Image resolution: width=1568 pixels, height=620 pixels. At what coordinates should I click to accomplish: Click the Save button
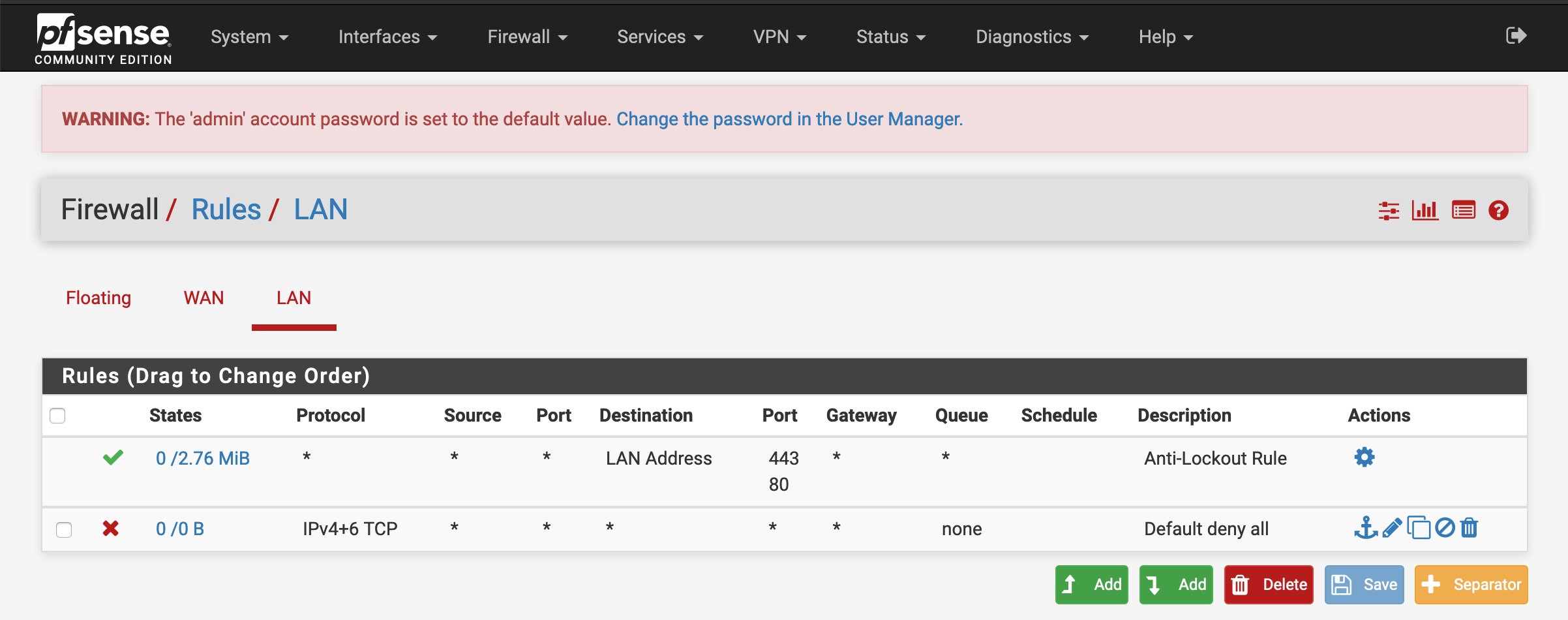coord(1364,585)
